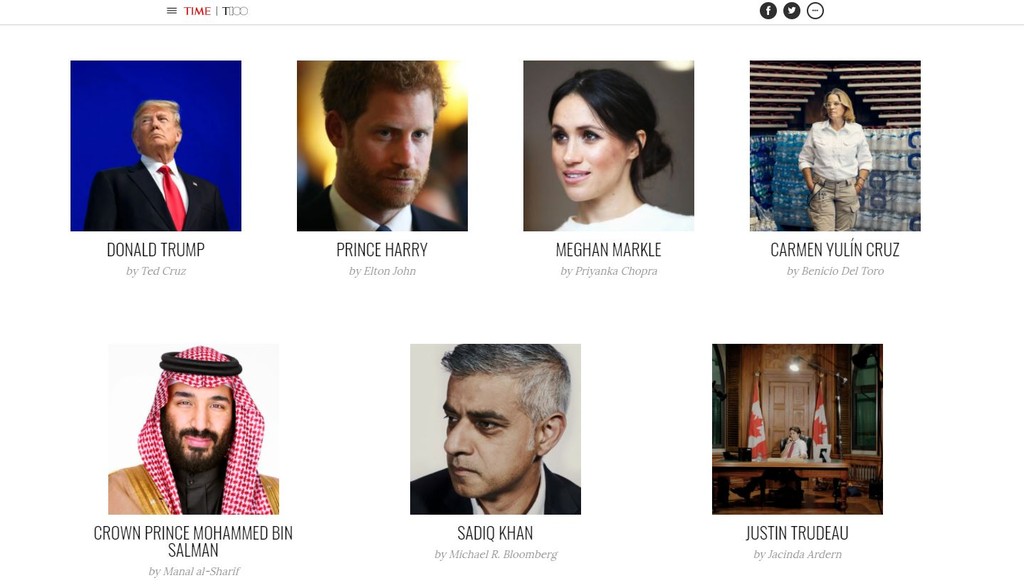Click the SADIQ KHAN name link
The width and height of the screenshot is (1024, 588).
(495, 533)
